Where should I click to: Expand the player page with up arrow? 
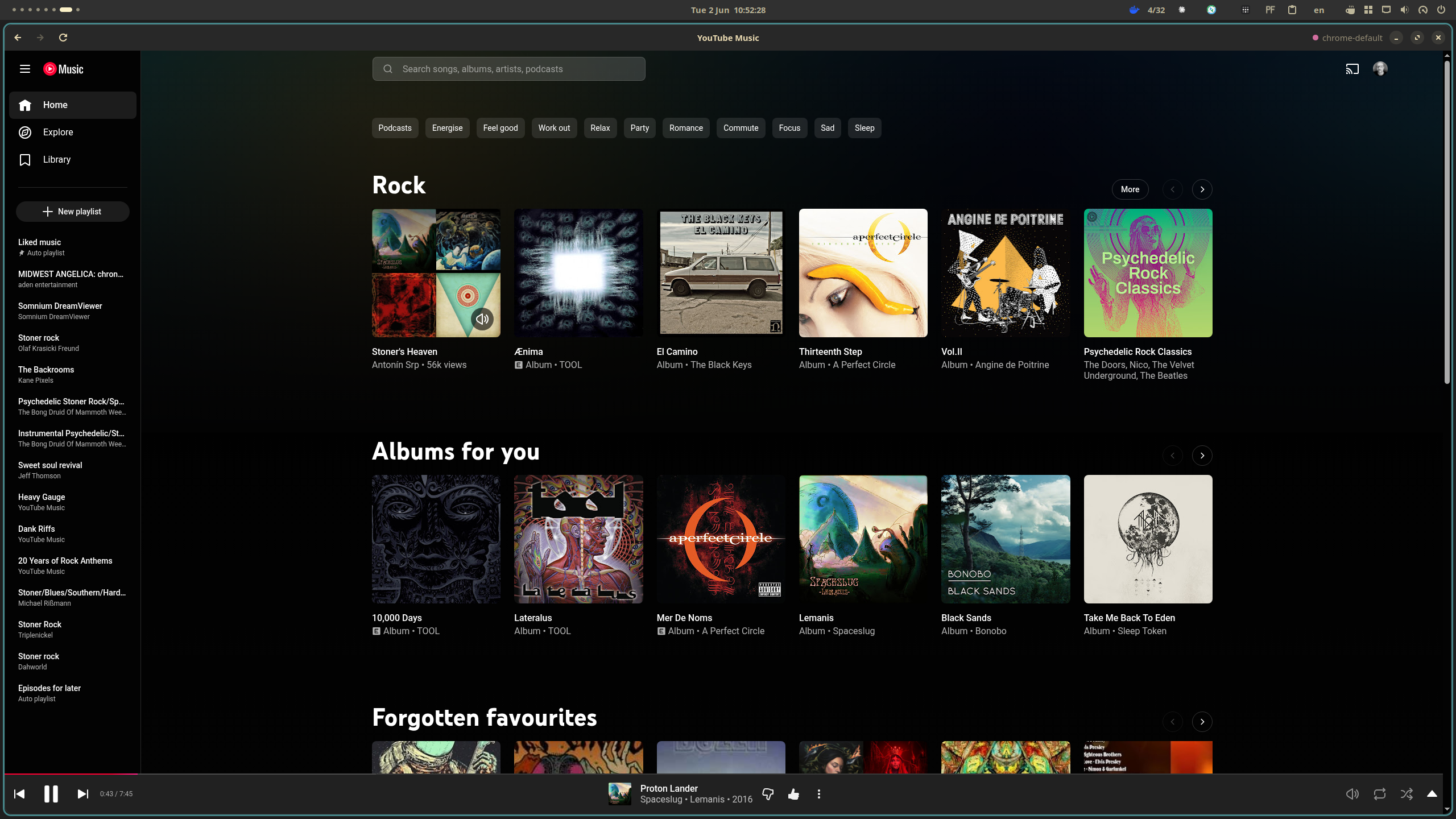1432,794
